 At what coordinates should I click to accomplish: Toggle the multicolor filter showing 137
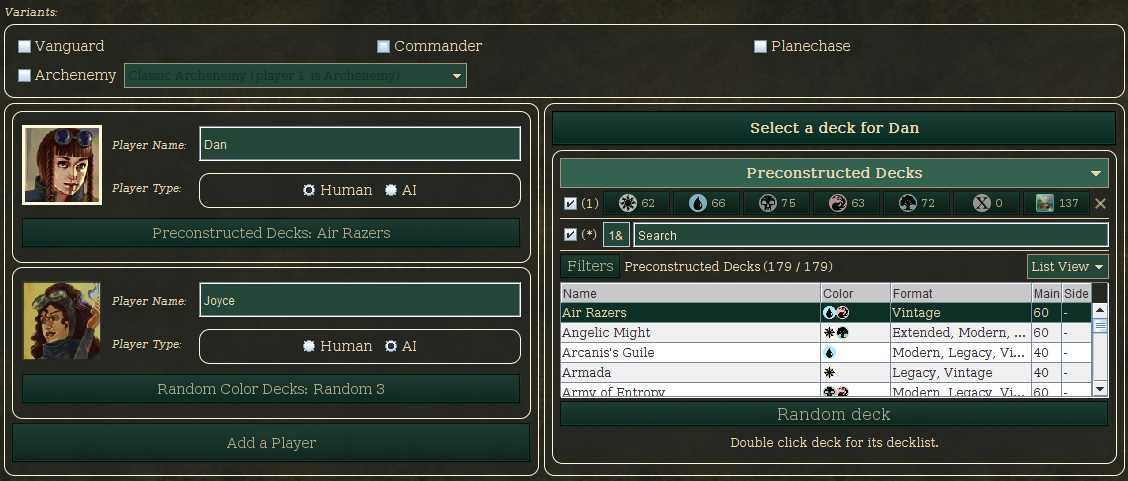click(1057, 203)
